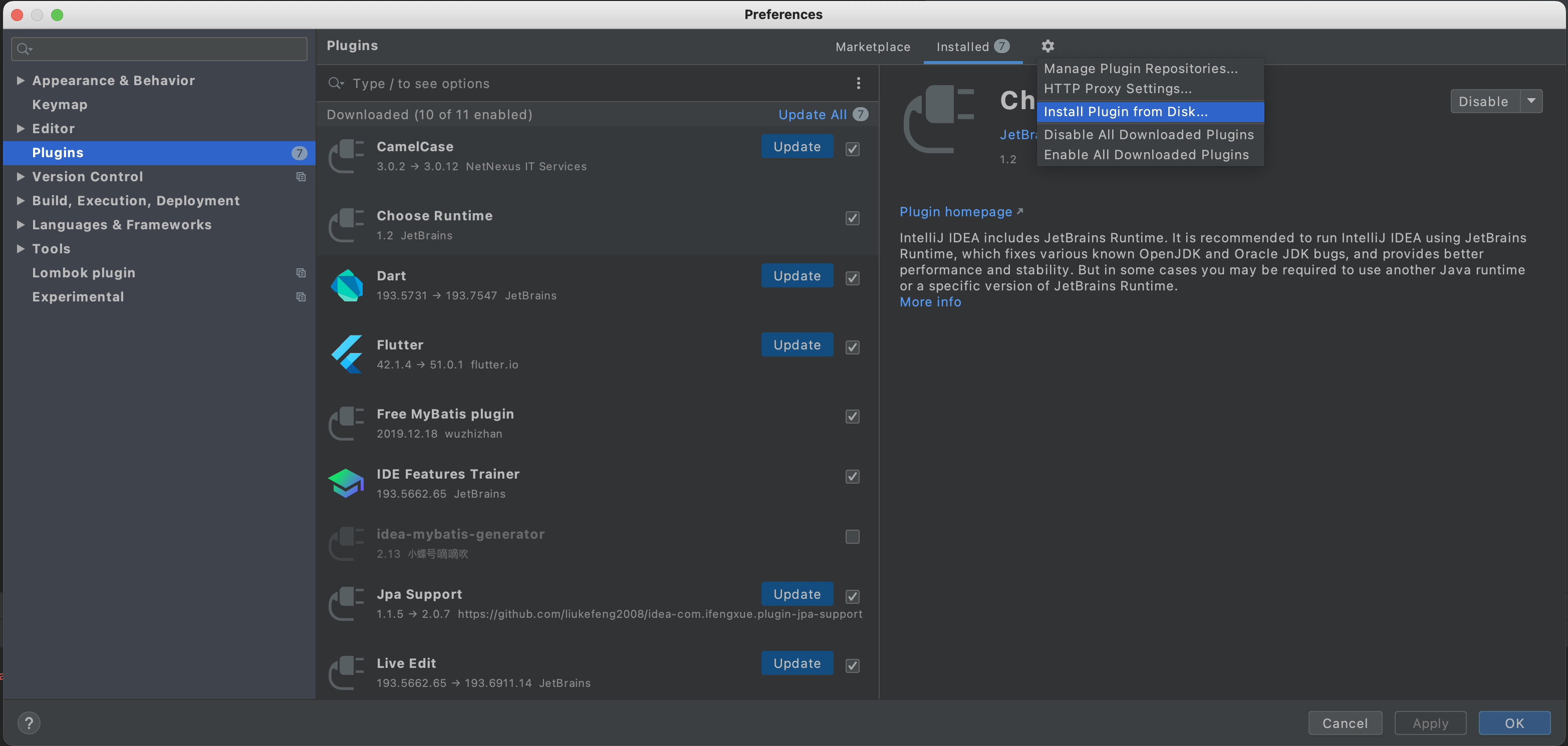Update the CamelCase plugin
Viewport: 1568px width, 746px height.
797,147
